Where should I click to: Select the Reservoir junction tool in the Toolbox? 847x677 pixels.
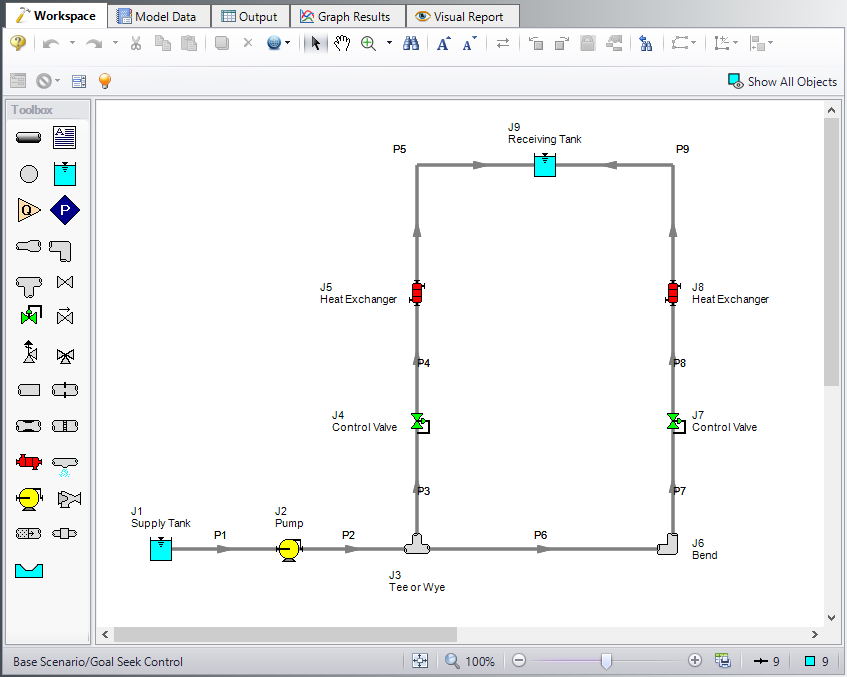[64, 173]
